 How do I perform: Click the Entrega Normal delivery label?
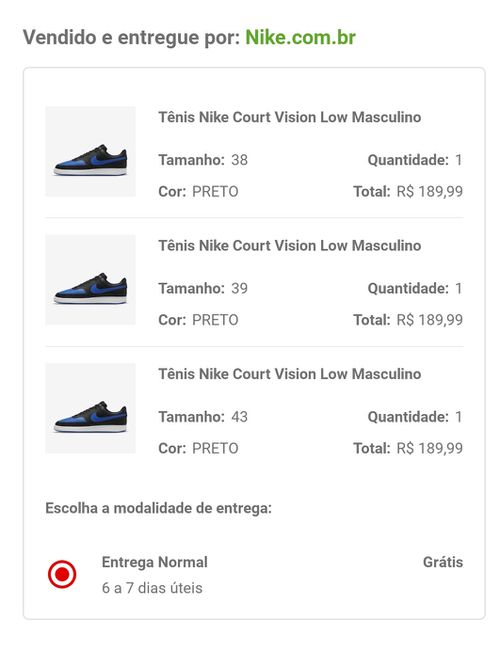coord(155,562)
